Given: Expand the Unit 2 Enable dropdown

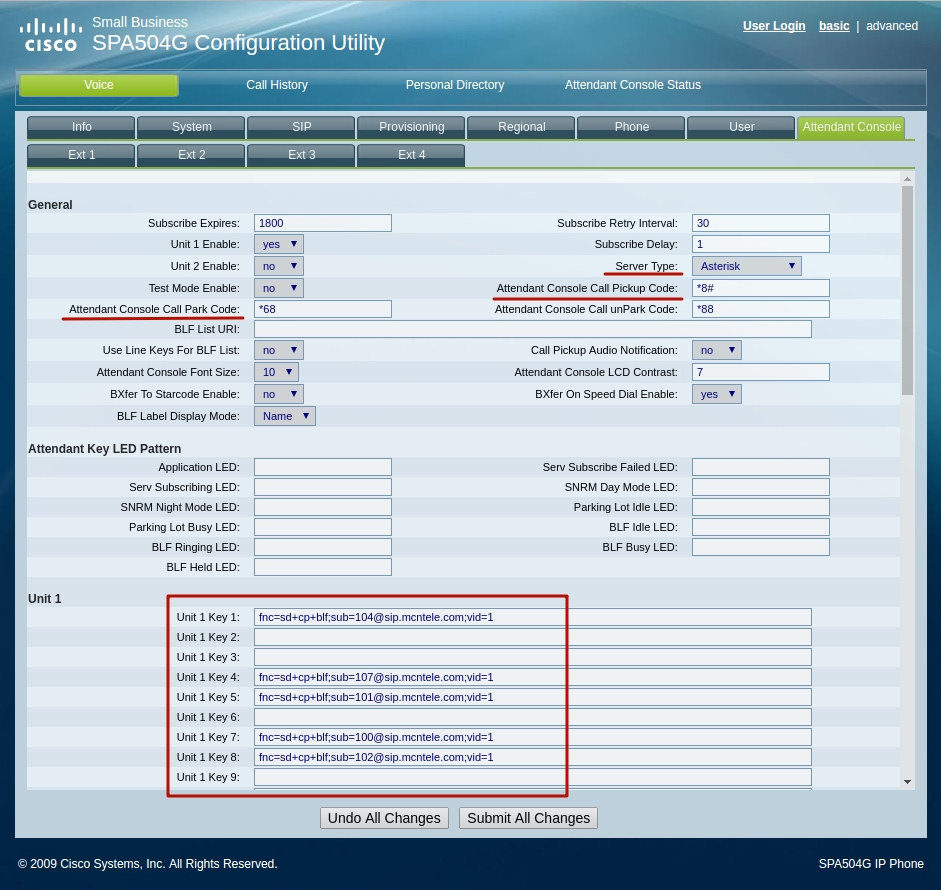Looking at the screenshot, I should pyautogui.click(x=279, y=266).
